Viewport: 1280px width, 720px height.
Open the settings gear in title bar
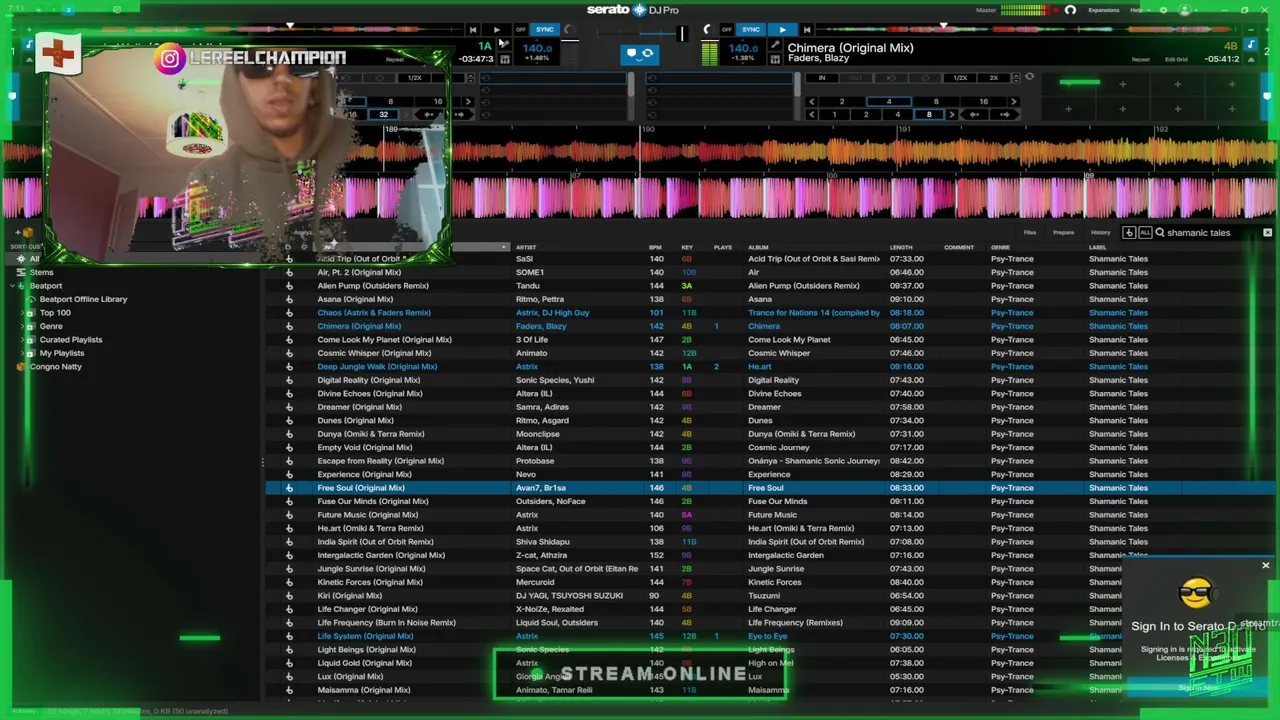1163,10
